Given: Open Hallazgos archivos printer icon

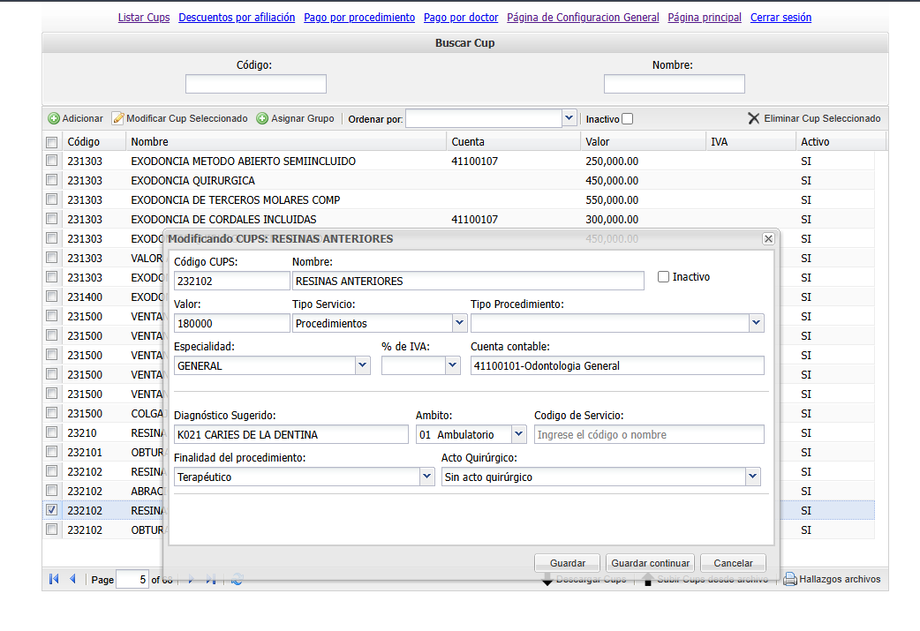Looking at the screenshot, I should 789,579.
